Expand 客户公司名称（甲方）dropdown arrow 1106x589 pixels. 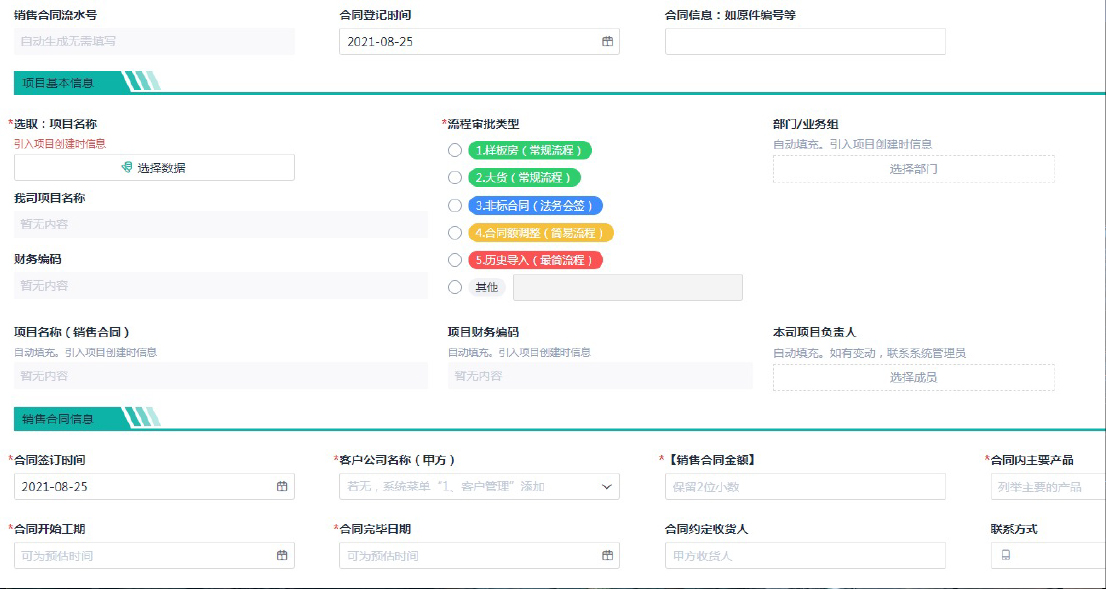pyautogui.click(x=607, y=487)
